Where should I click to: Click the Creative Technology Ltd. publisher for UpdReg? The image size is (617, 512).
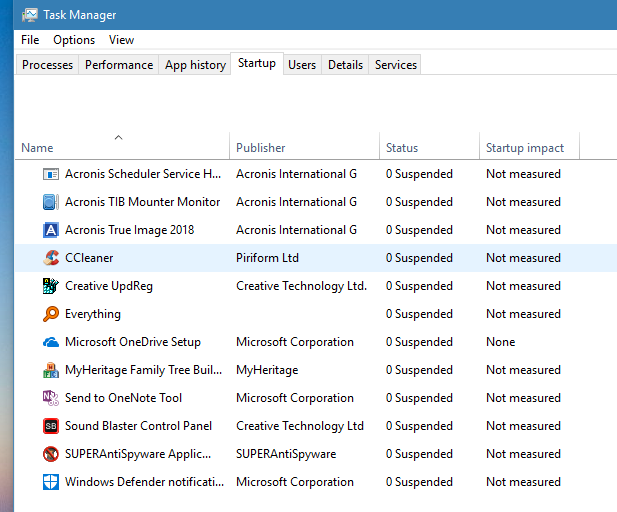coord(301,286)
